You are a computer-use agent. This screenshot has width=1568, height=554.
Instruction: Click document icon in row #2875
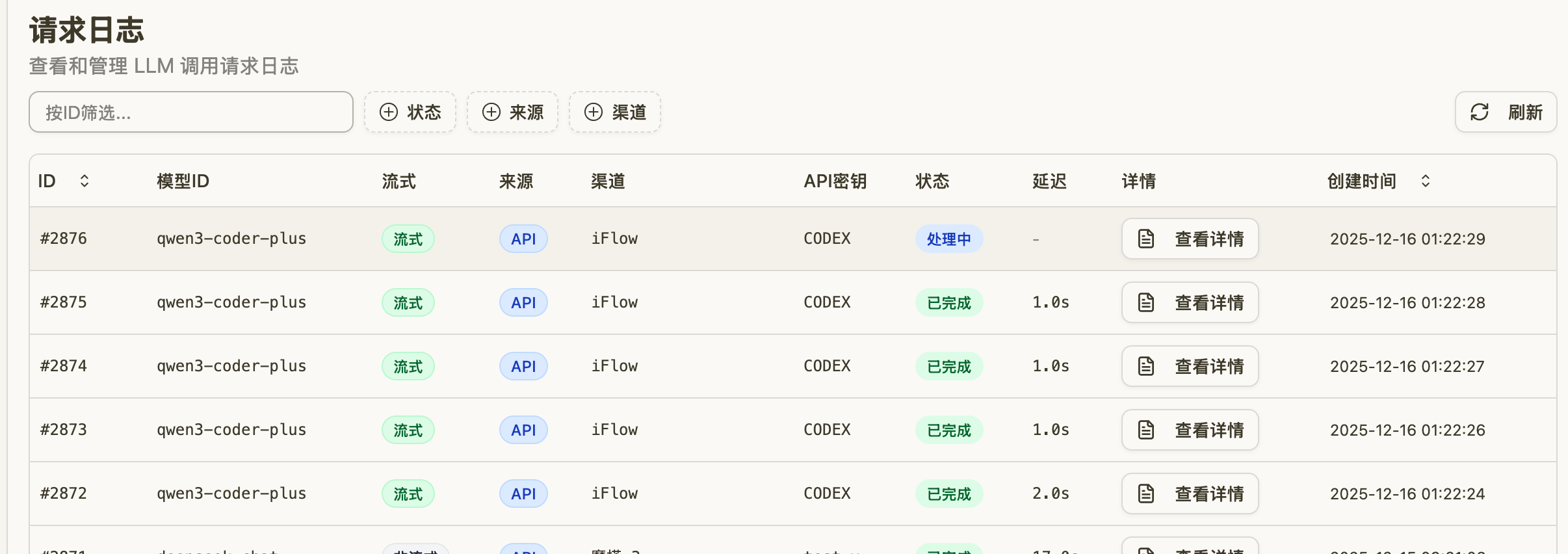(1146, 302)
